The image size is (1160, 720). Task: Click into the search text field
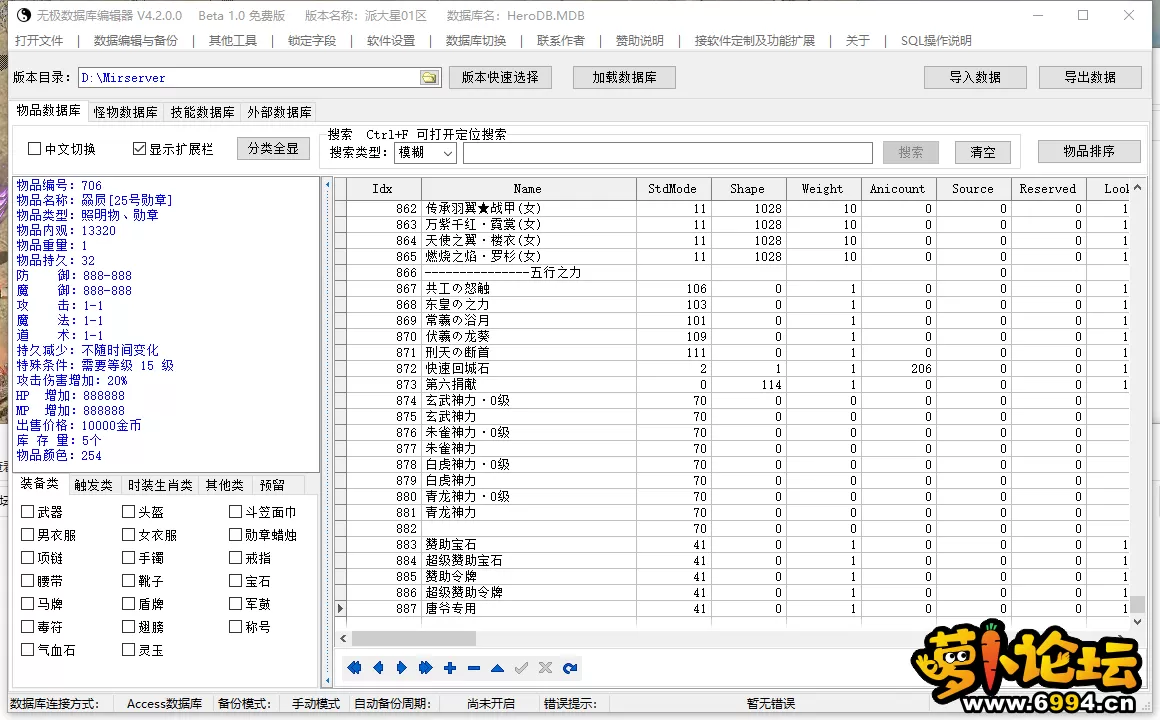[667, 152]
